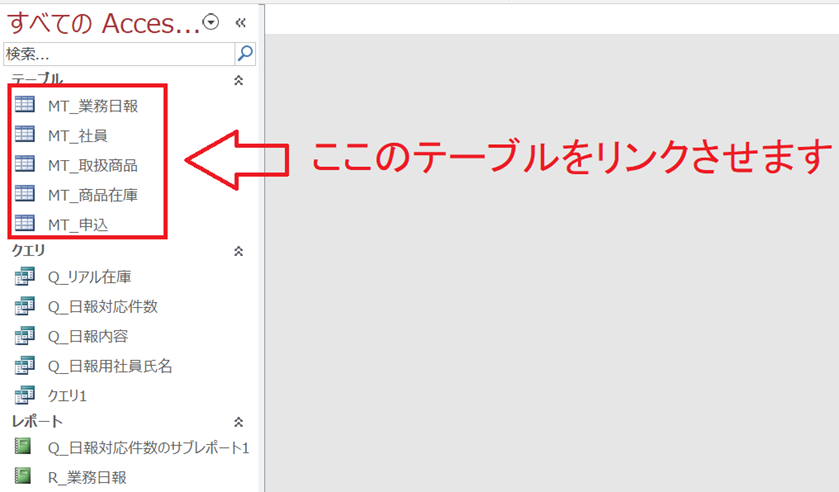Click the MT_取扱商品 table icon
This screenshot has height=492, width=839.
25,164
